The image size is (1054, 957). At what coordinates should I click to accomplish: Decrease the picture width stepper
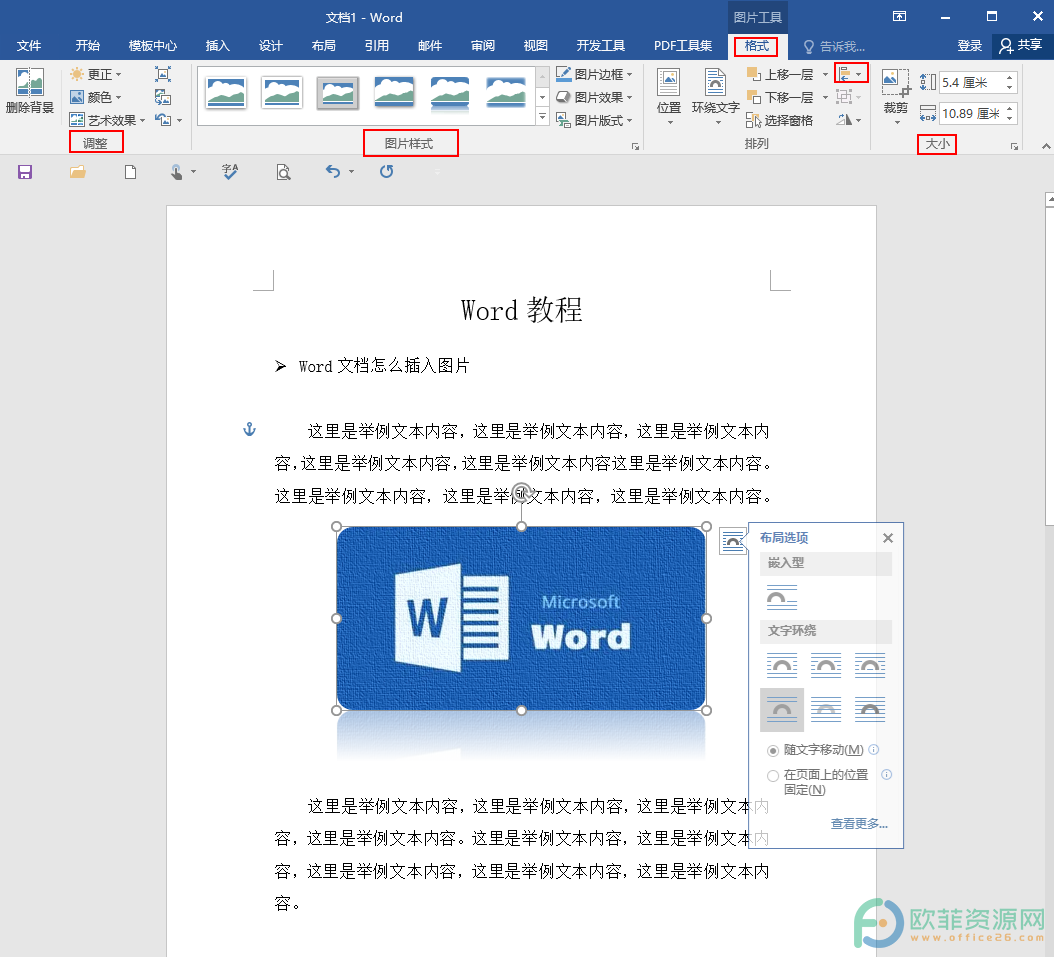tap(1010, 119)
